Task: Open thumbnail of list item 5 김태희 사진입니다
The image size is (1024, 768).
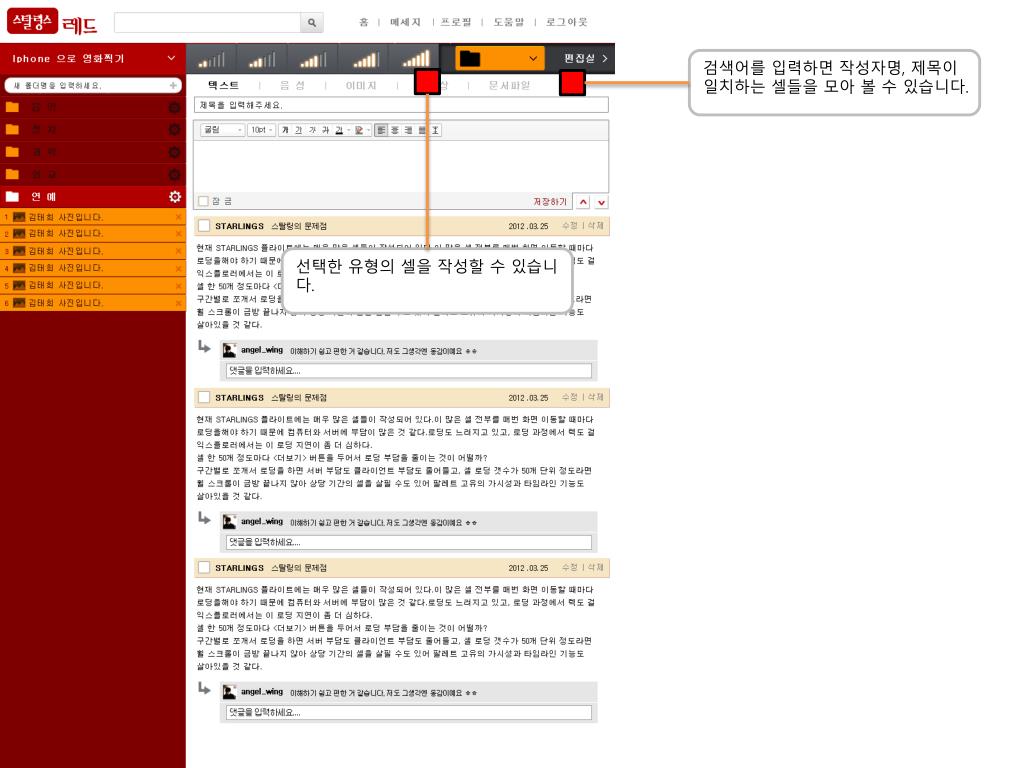Action: pyautogui.click(x=19, y=285)
